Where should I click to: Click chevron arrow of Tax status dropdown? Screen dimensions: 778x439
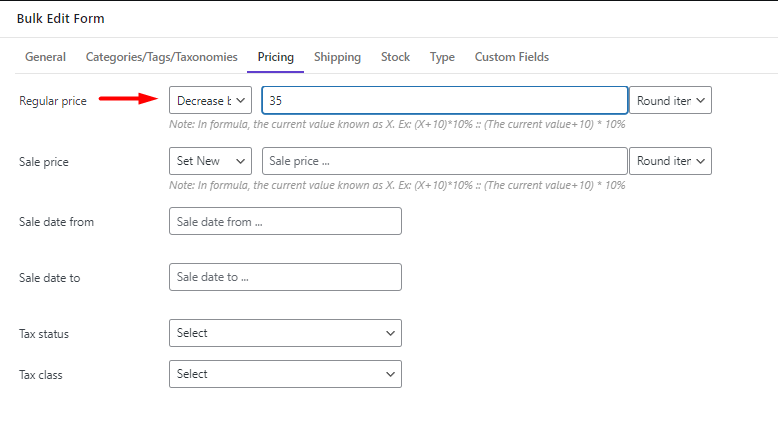tap(390, 333)
